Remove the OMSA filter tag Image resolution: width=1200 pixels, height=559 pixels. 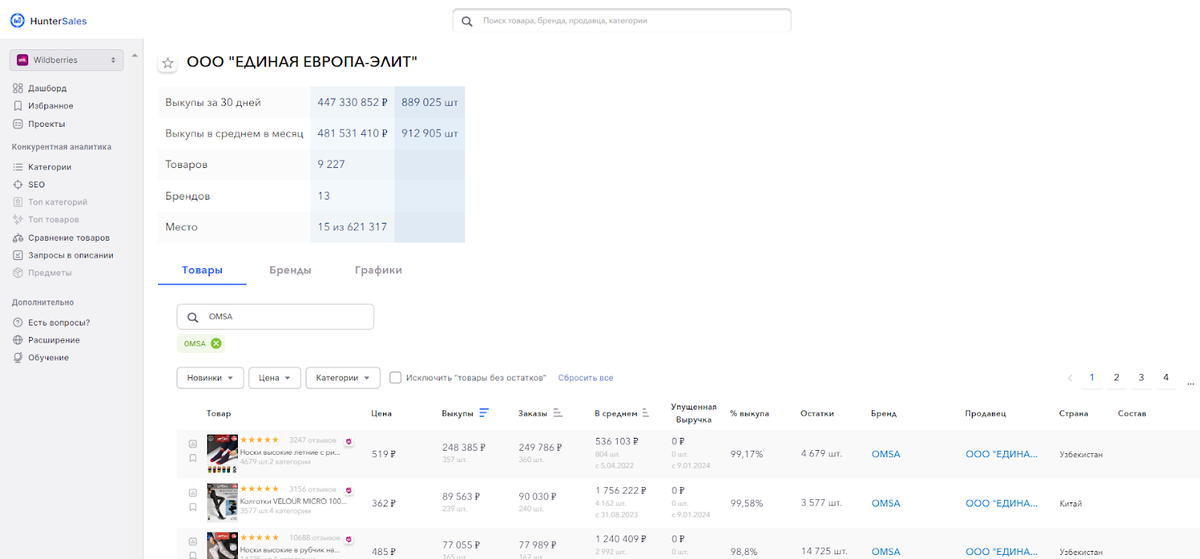216,343
